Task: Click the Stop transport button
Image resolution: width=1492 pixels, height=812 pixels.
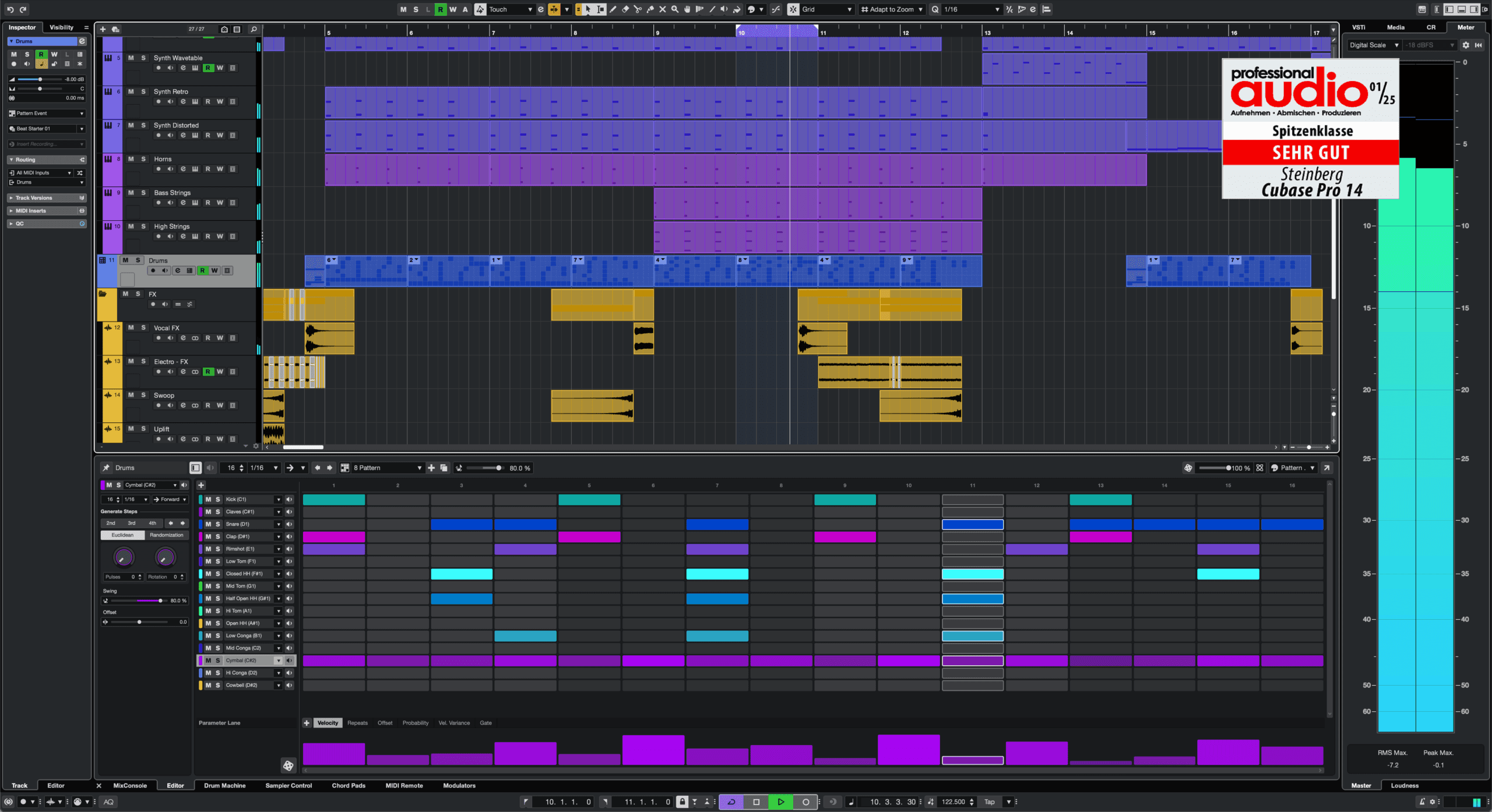Action: point(756,802)
